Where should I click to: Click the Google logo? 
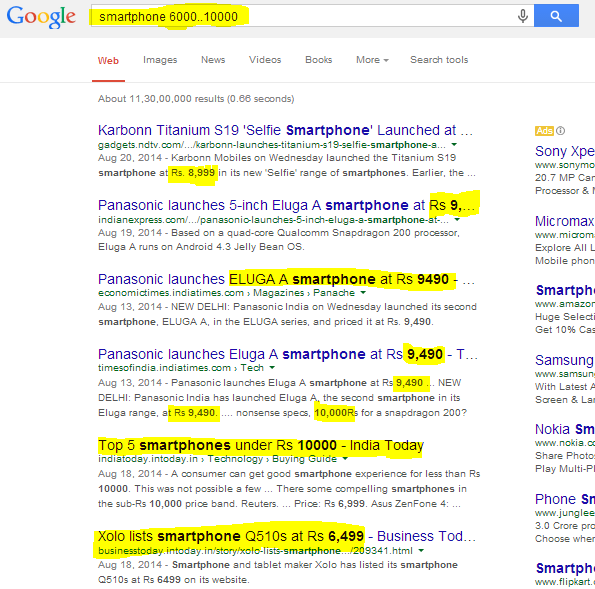[41, 17]
